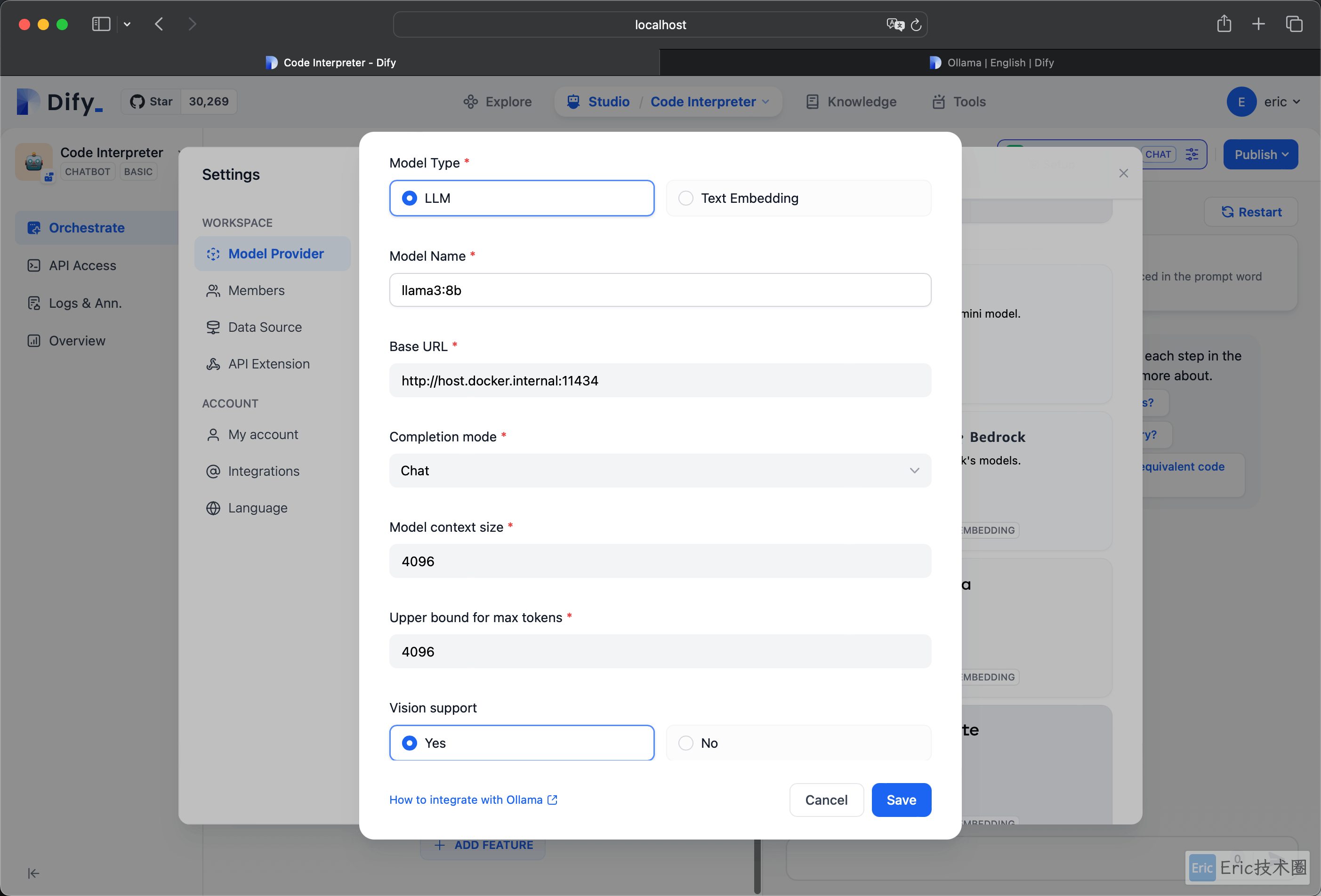Open the Completion mode dropdown
The image size is (1321, 896).
660,471
